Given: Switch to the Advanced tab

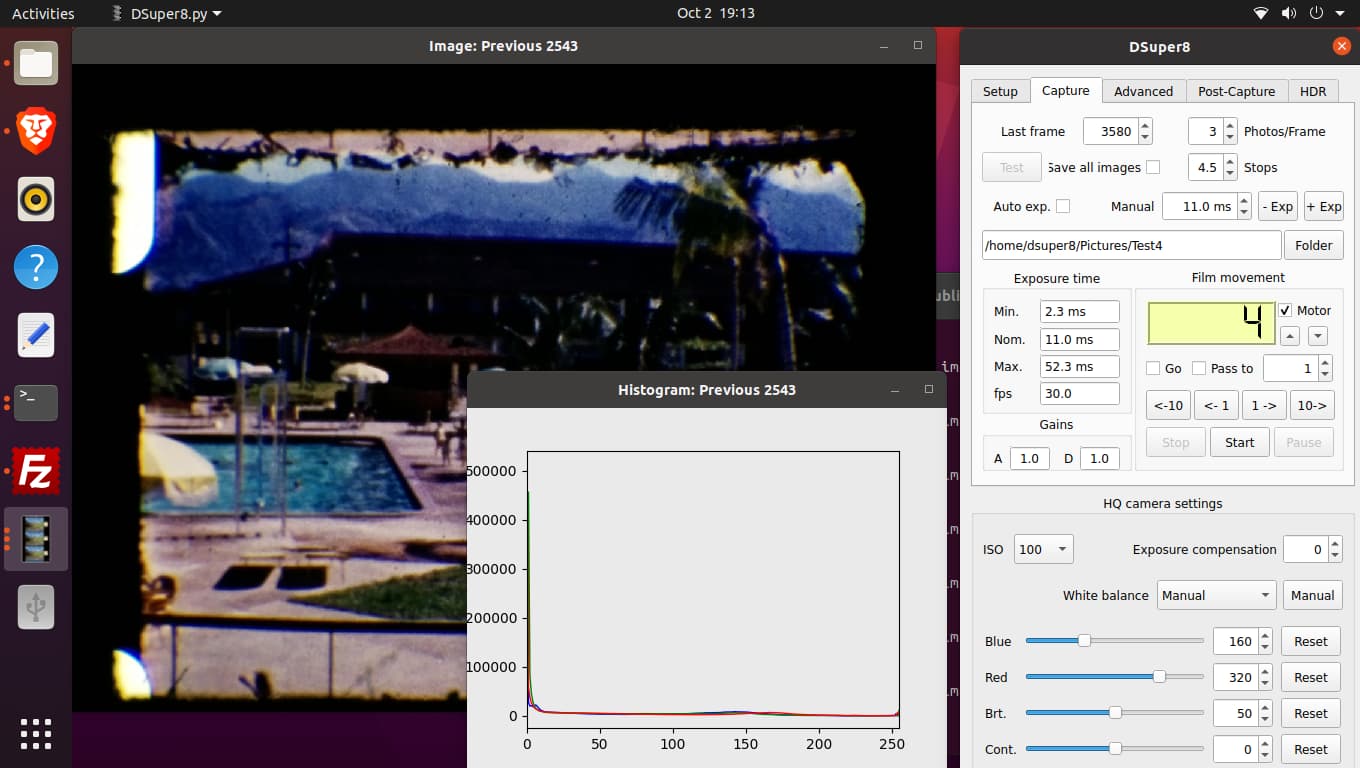Looking at the screenshot, I should click(x=1143, y=91).
